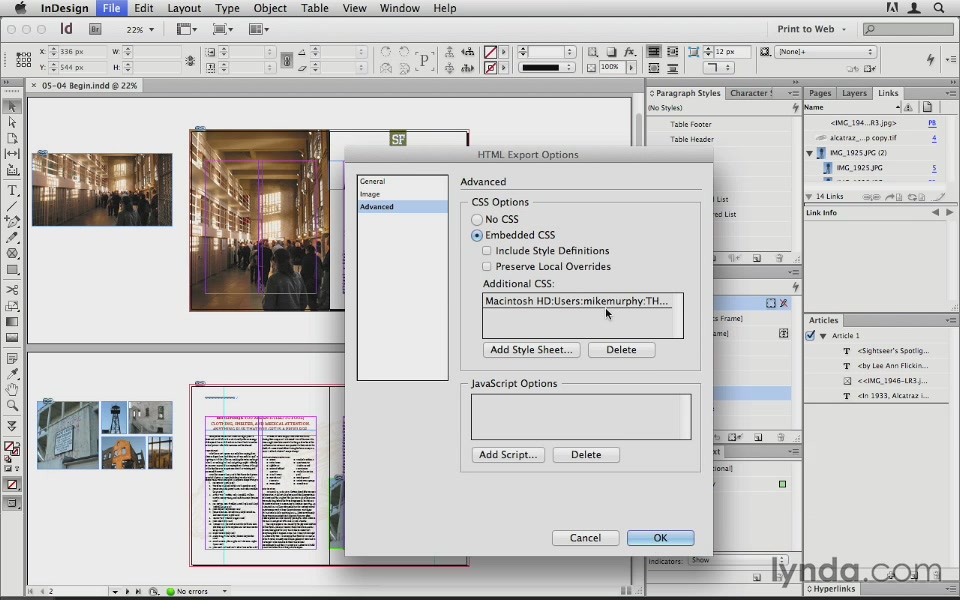Click the Add Style Sheet... button
Screen dimensions: 960x600
(531, 350)
